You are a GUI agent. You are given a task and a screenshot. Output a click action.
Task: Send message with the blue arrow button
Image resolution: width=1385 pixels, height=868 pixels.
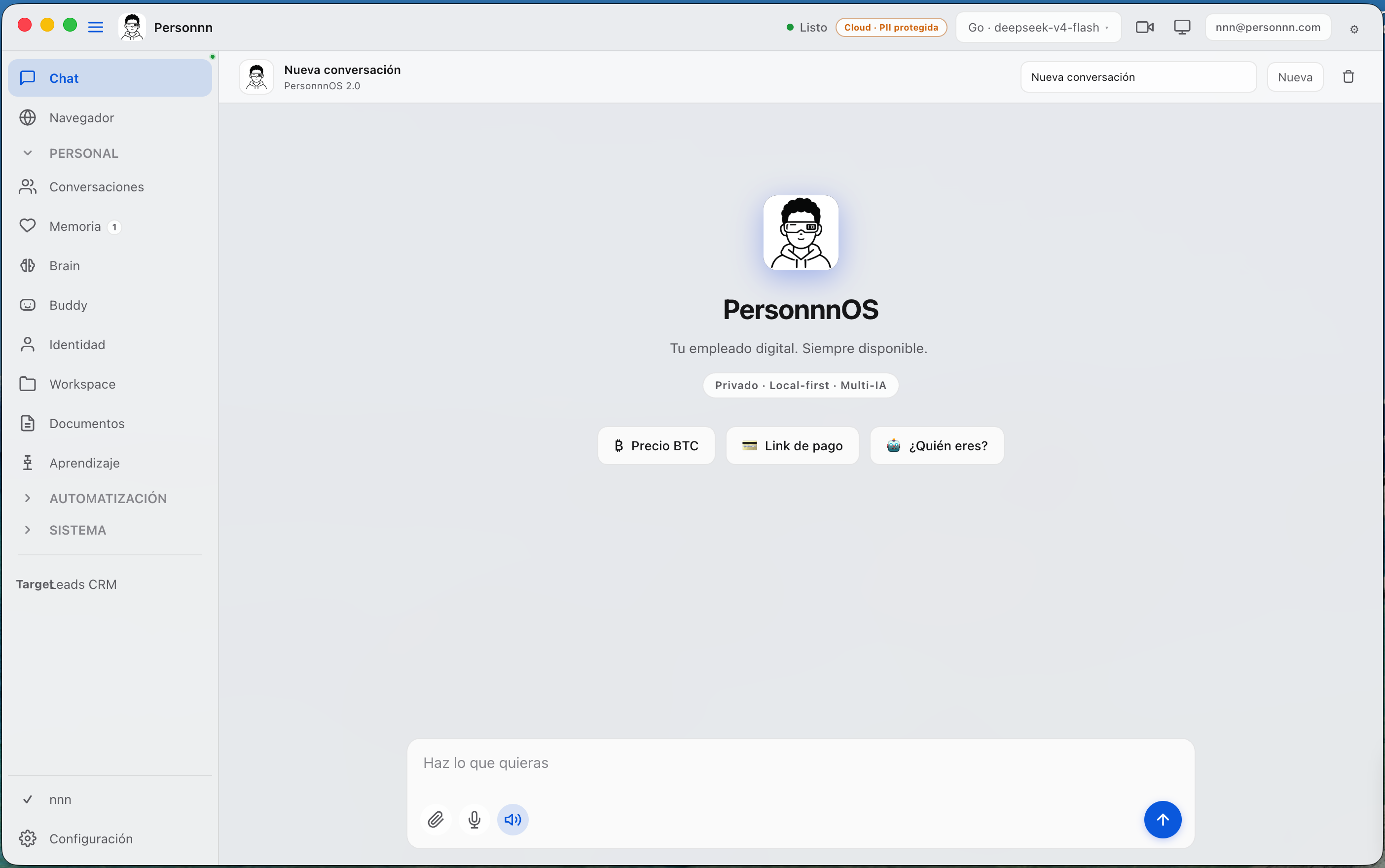[x=1162, y=819]
